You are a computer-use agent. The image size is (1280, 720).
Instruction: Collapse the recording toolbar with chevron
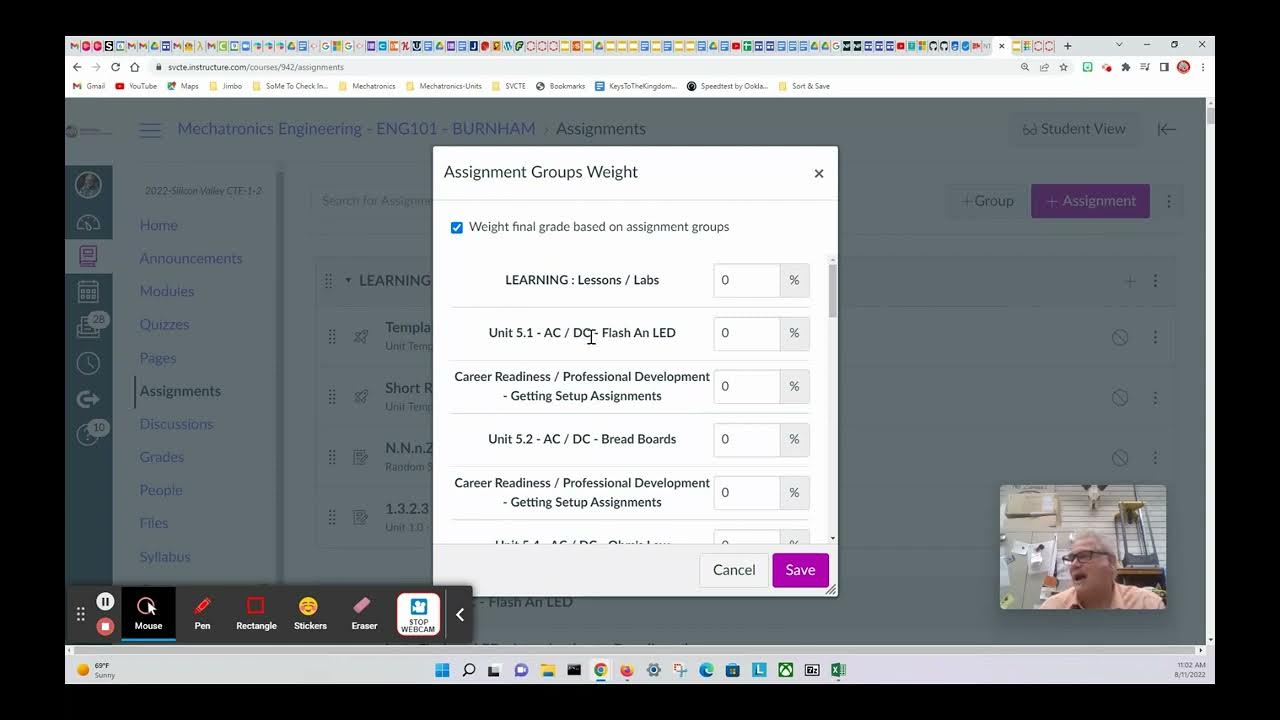click(460, 615)
